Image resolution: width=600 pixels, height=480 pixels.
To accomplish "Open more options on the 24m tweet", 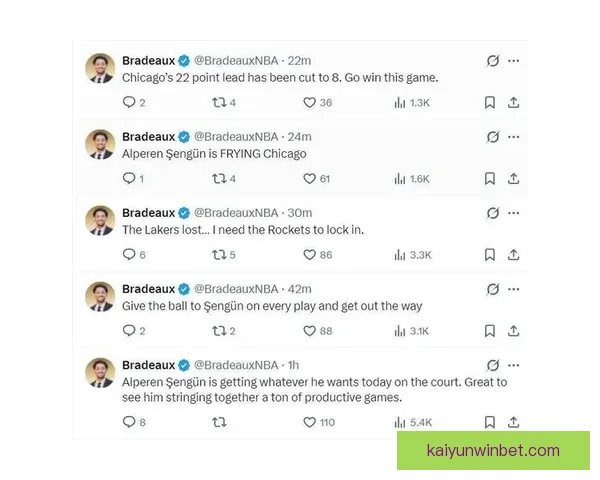I will [514, 137].
